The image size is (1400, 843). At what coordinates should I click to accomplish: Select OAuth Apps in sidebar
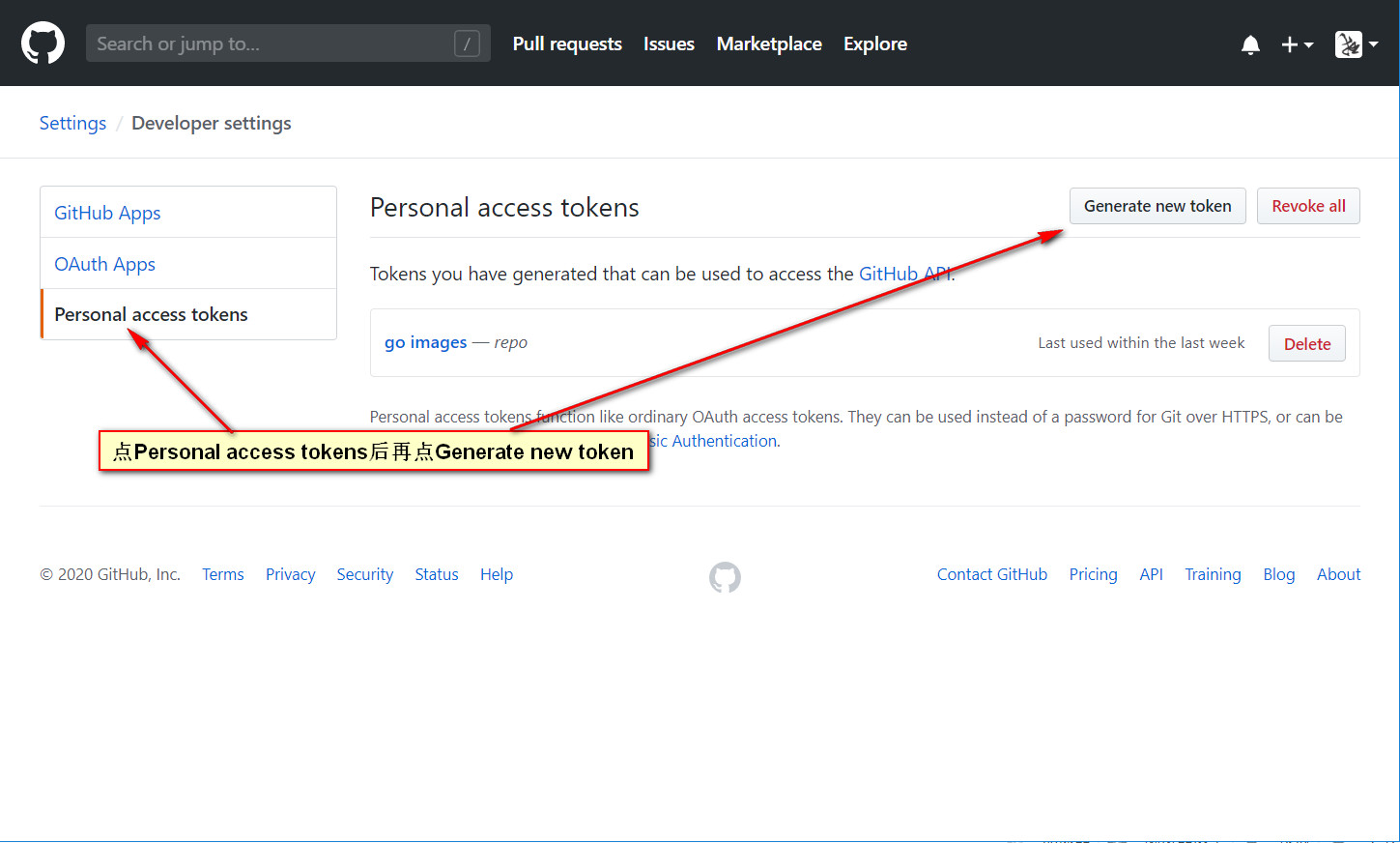tap(188, 264)
